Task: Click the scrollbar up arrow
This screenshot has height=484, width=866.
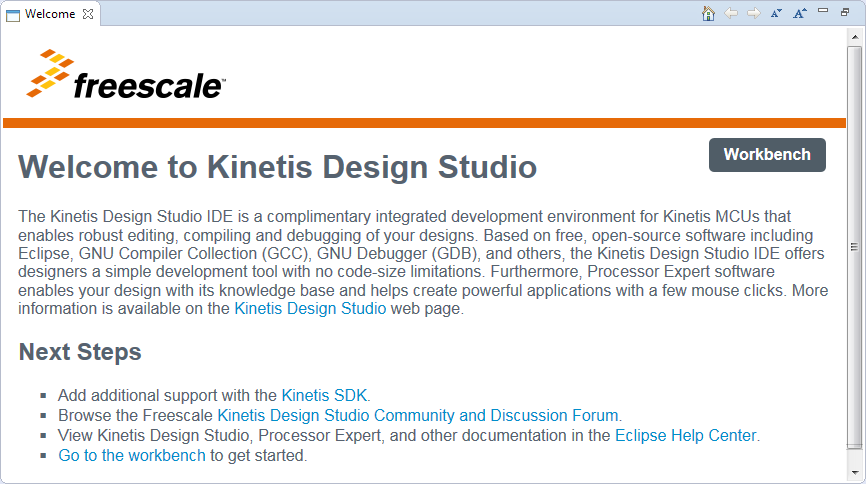Action: 854,37
